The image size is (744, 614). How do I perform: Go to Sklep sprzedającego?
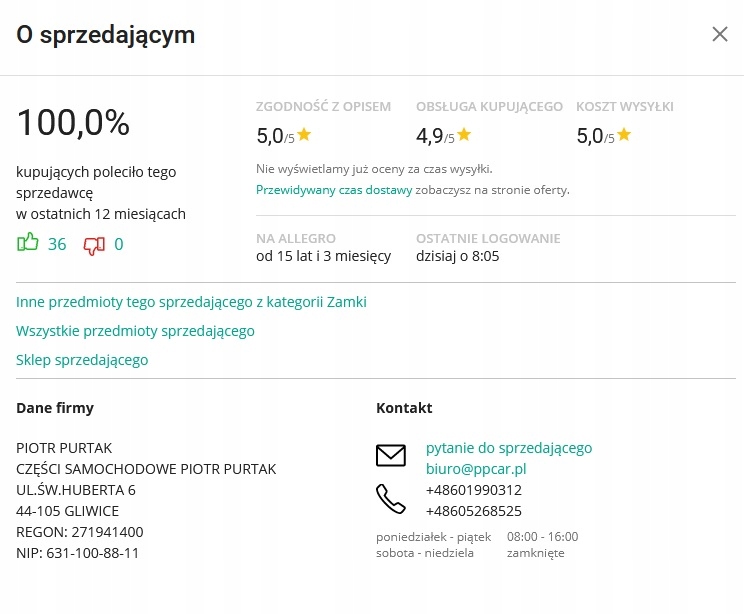[x=82, y=359]
